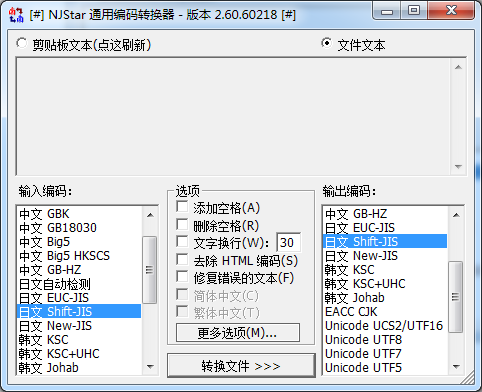
Task: Click output encoding list scroll up arrow
Action: (456, 215)
